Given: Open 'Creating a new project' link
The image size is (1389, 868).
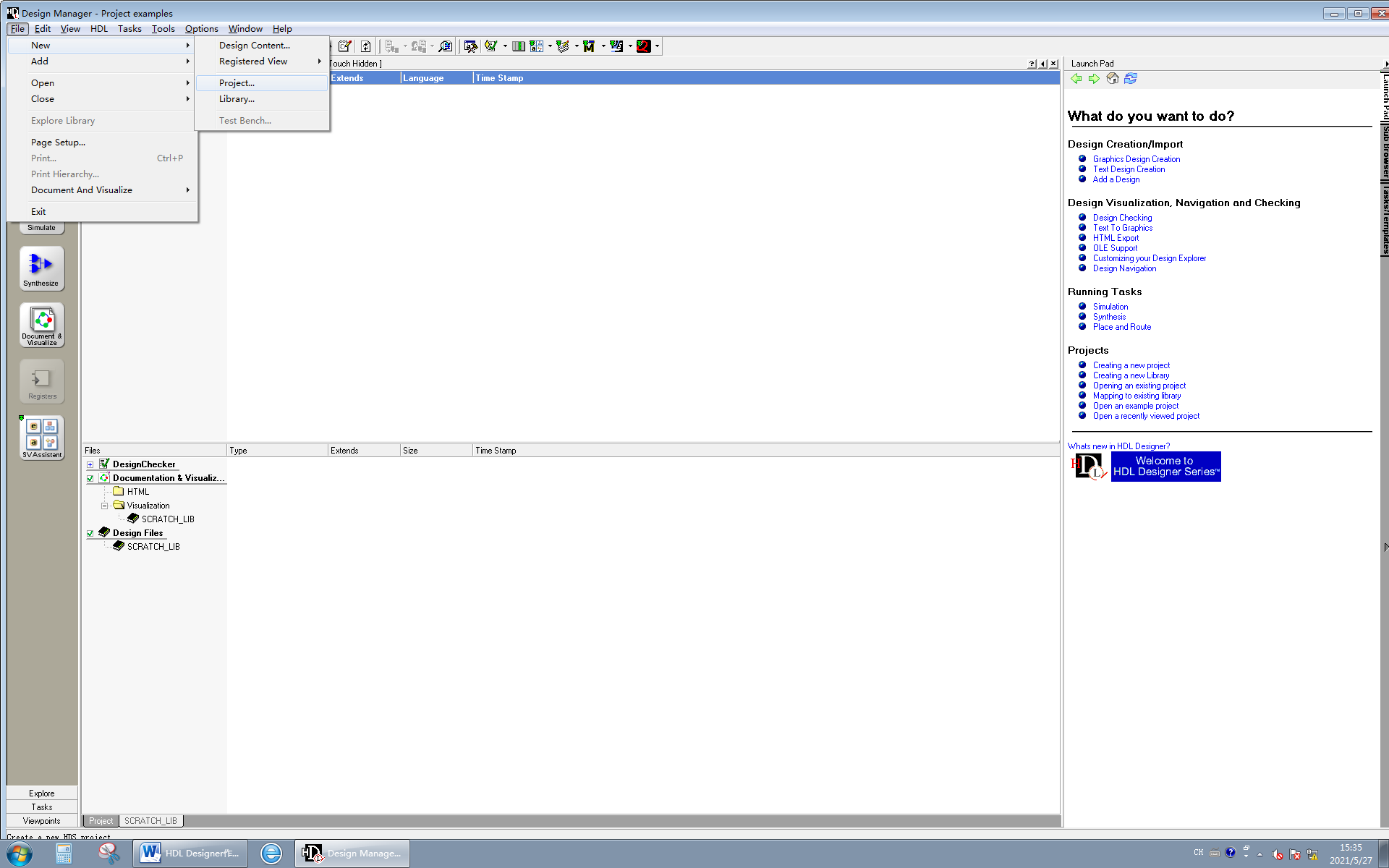Looking at the screenshot, I should point(1131,365).
